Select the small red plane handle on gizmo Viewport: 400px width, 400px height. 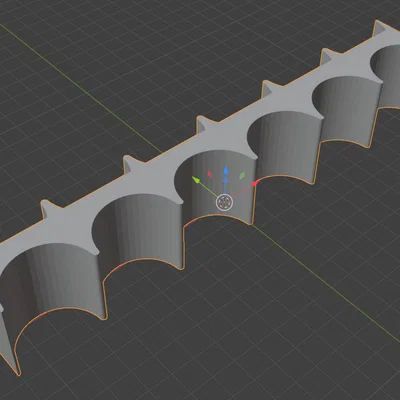click(210, 174)
